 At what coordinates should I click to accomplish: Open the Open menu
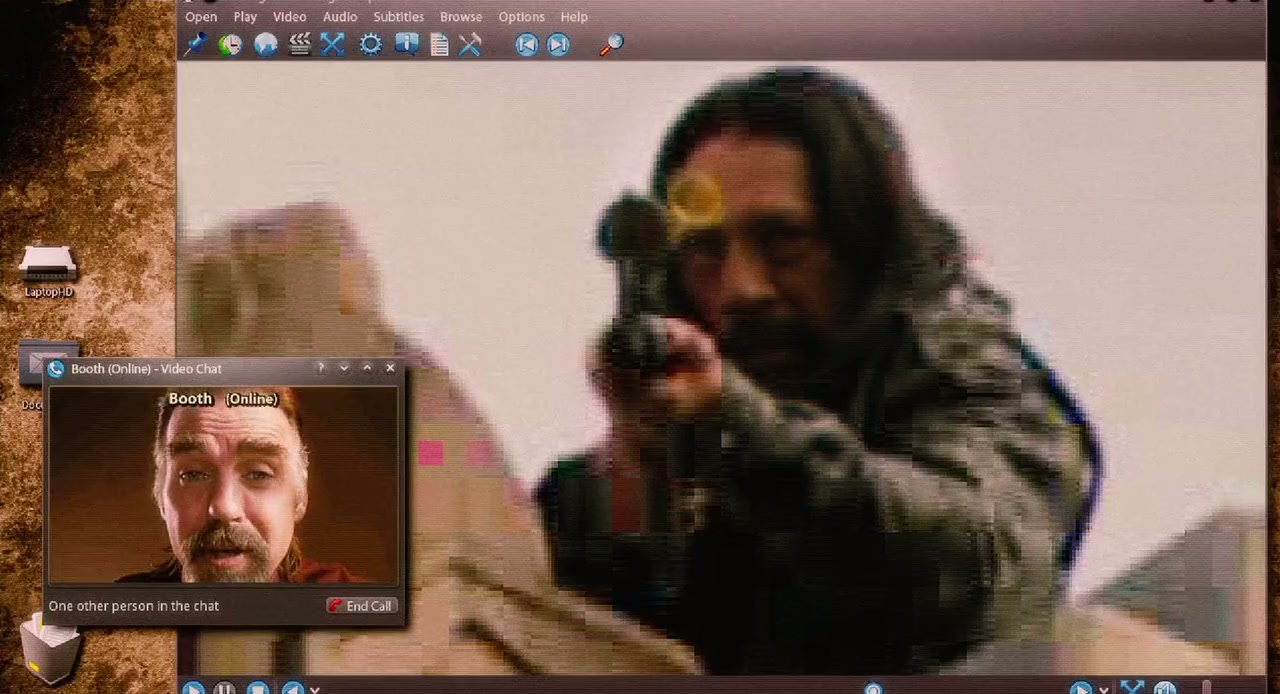(201, 17)
